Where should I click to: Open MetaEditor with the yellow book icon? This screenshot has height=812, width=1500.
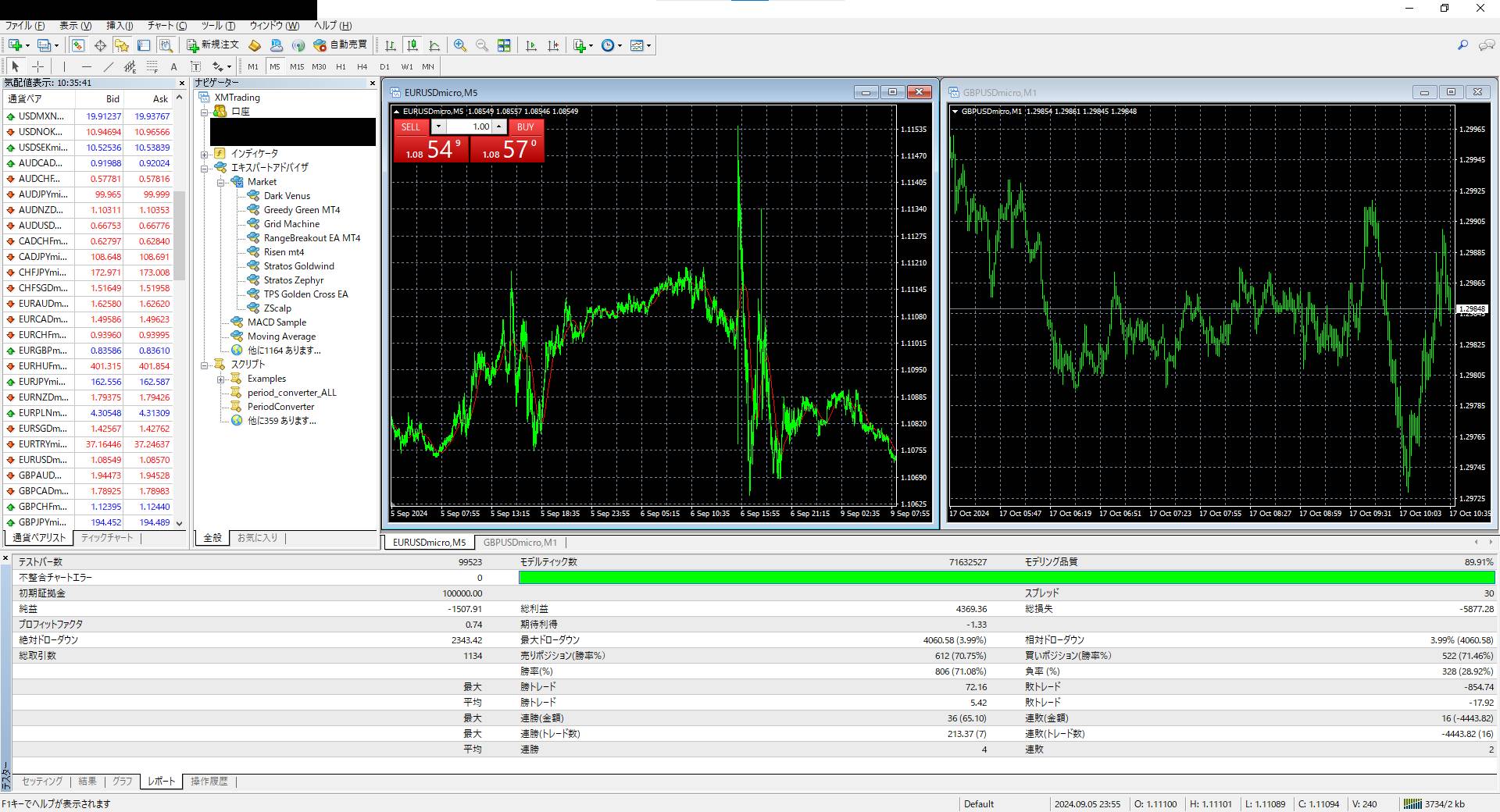point(255,45)
